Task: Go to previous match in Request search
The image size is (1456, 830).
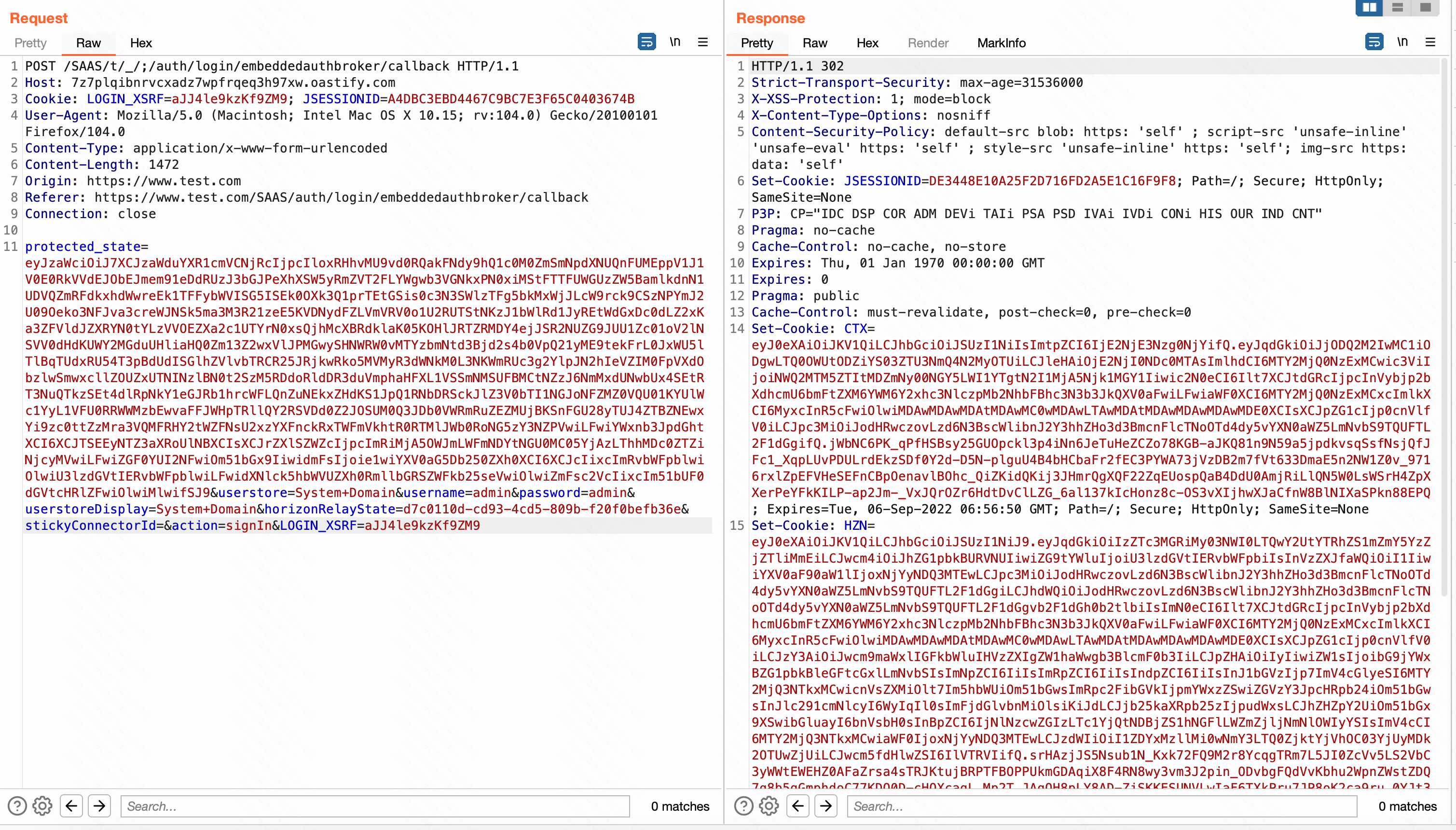Action: pyautogui.click(x=71, y=806)
